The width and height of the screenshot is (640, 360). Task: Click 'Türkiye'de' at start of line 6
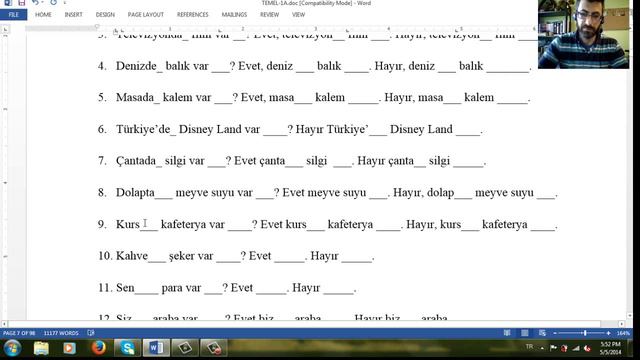tap(143, 129)
